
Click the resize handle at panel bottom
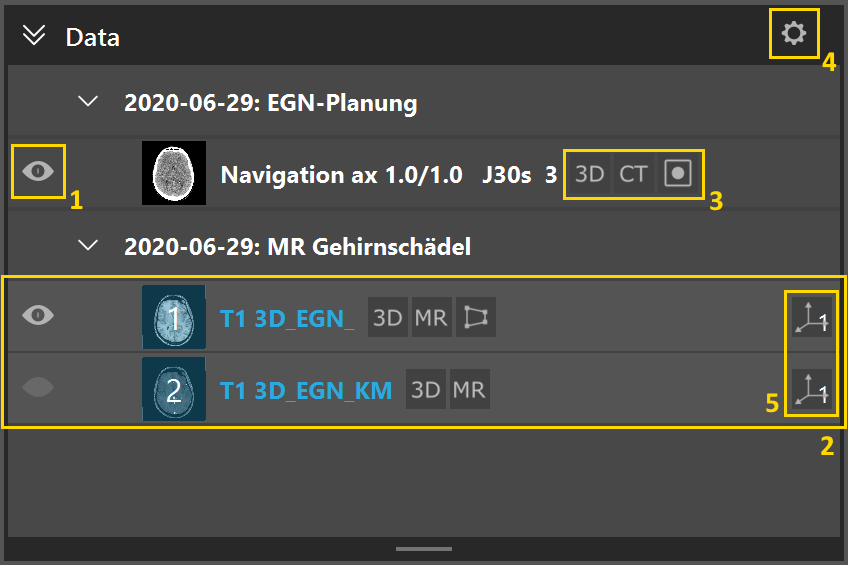tap(423, 548)
